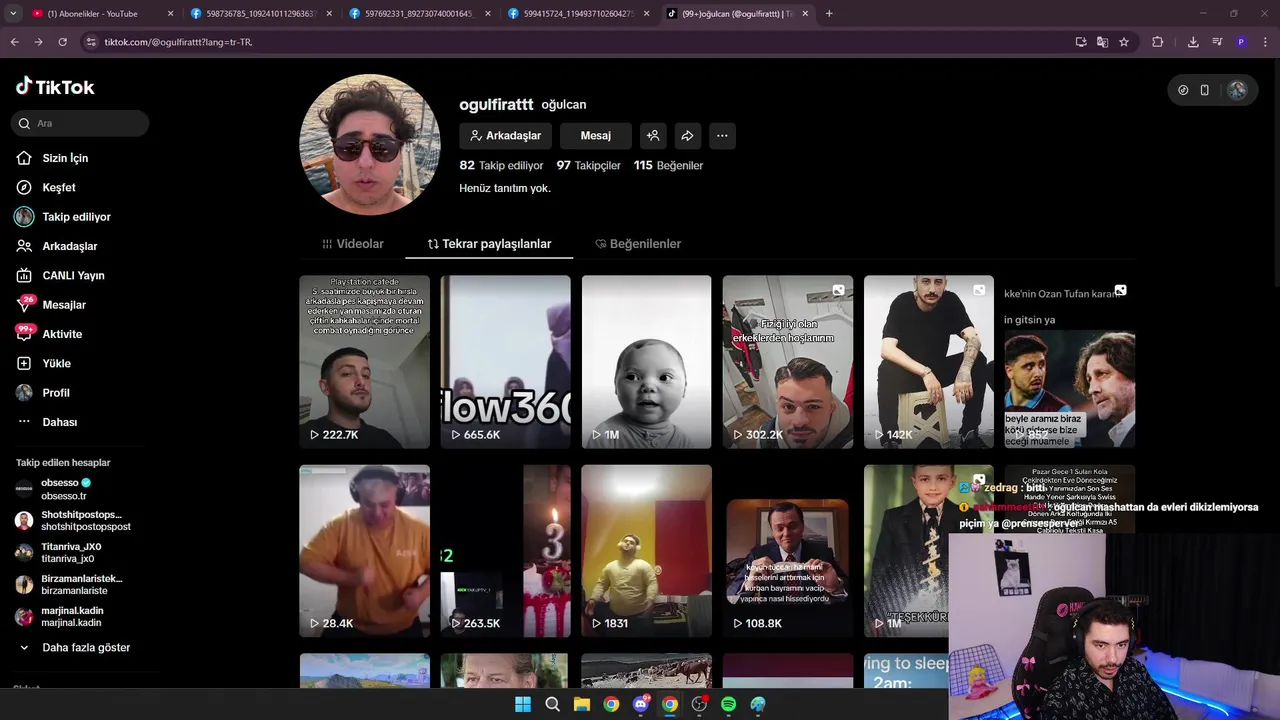Open File Explorer from taskbar
The height and width of the screenshot is (720, 1280).
click(x=582, y=705)
